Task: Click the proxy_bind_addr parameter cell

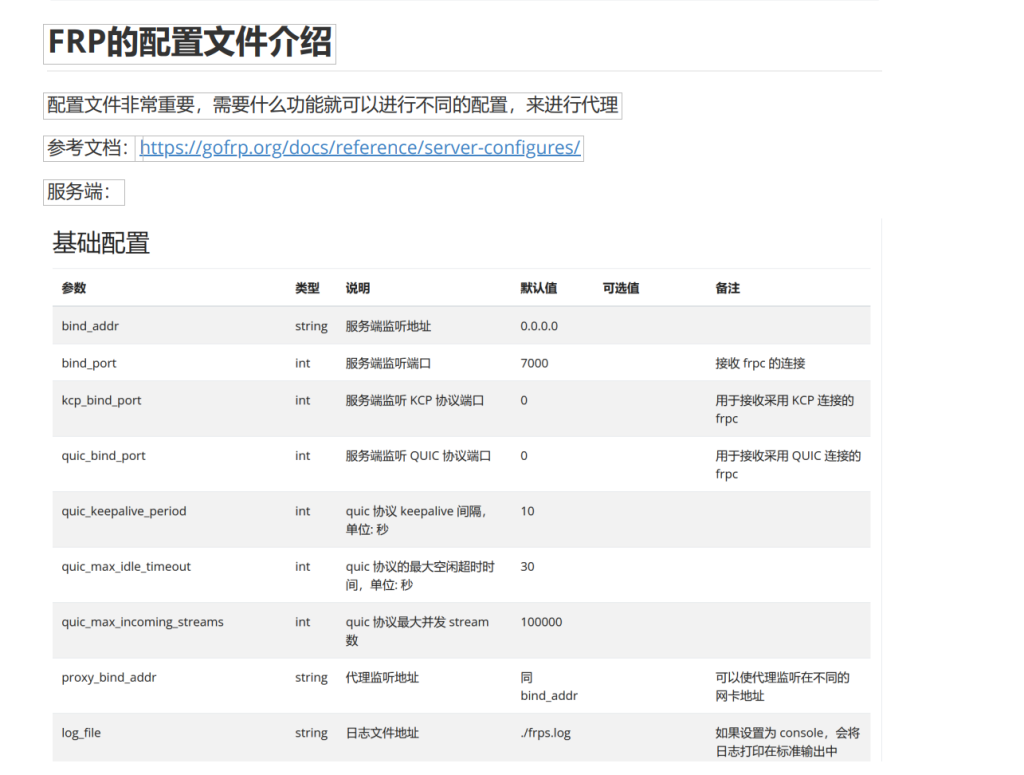Action: [x=109, y=677]
